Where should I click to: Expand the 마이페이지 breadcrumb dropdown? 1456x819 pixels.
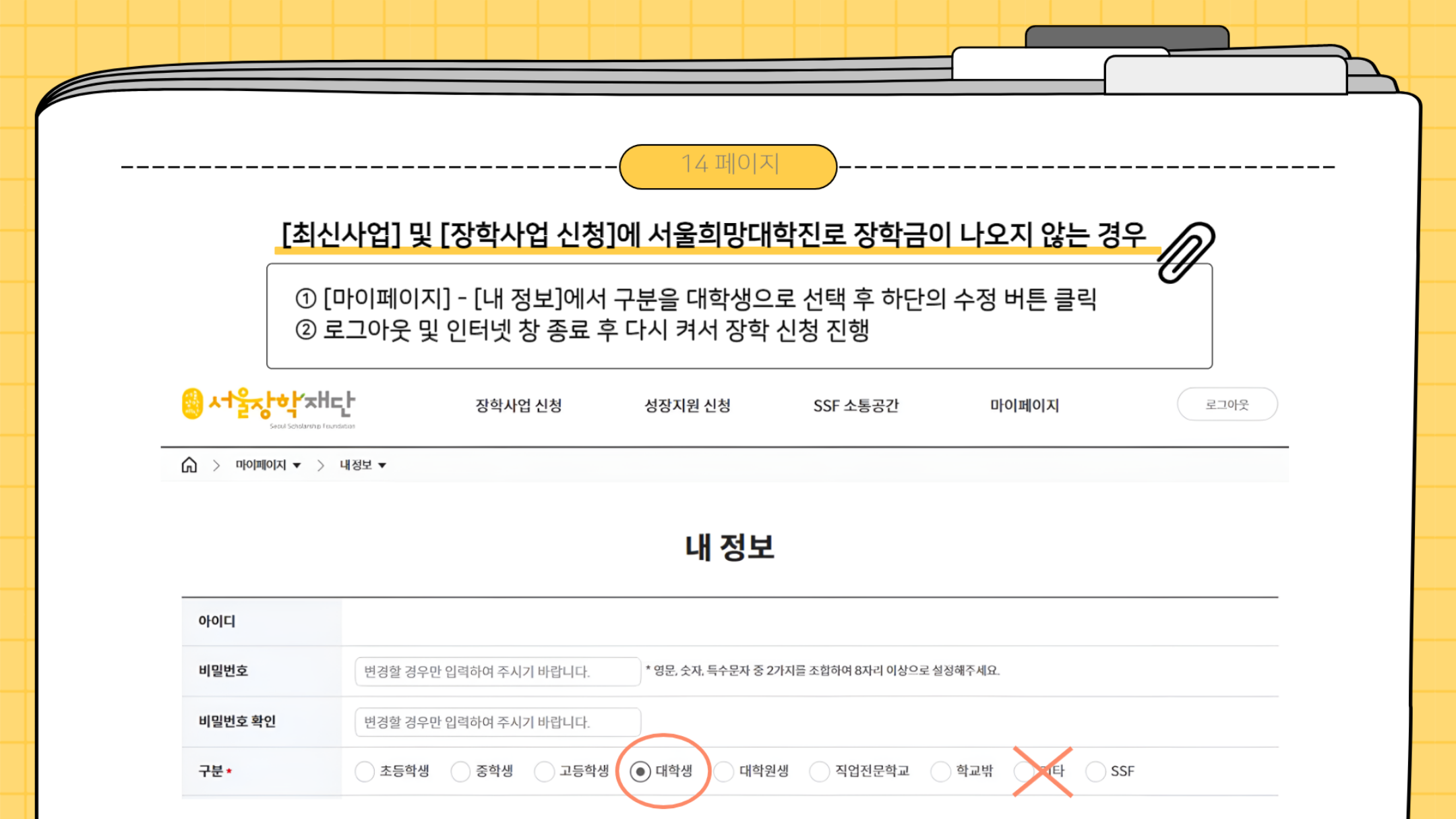(268, 465)
